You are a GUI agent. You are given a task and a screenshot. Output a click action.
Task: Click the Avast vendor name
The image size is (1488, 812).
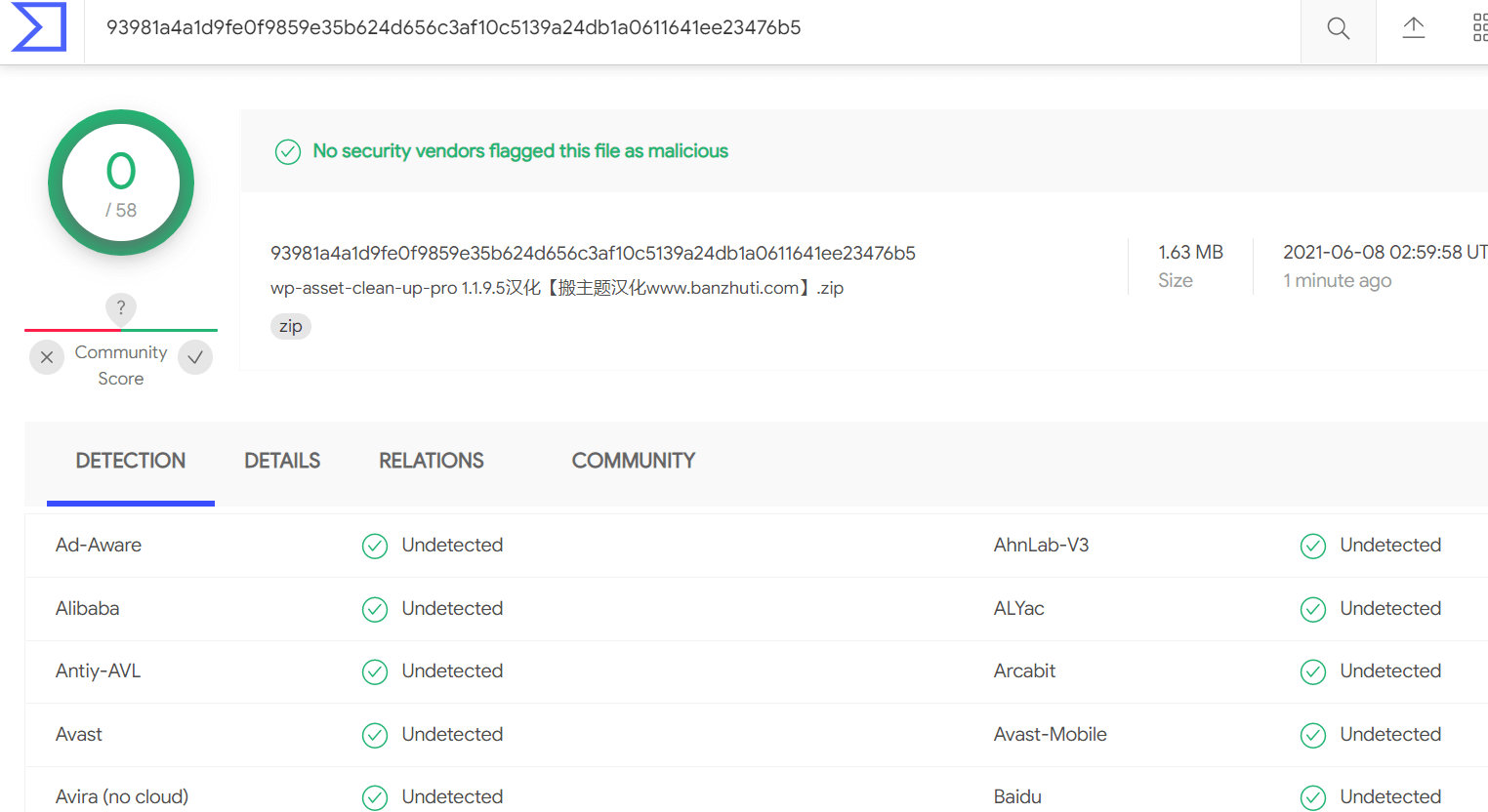[x=79, y=734]
